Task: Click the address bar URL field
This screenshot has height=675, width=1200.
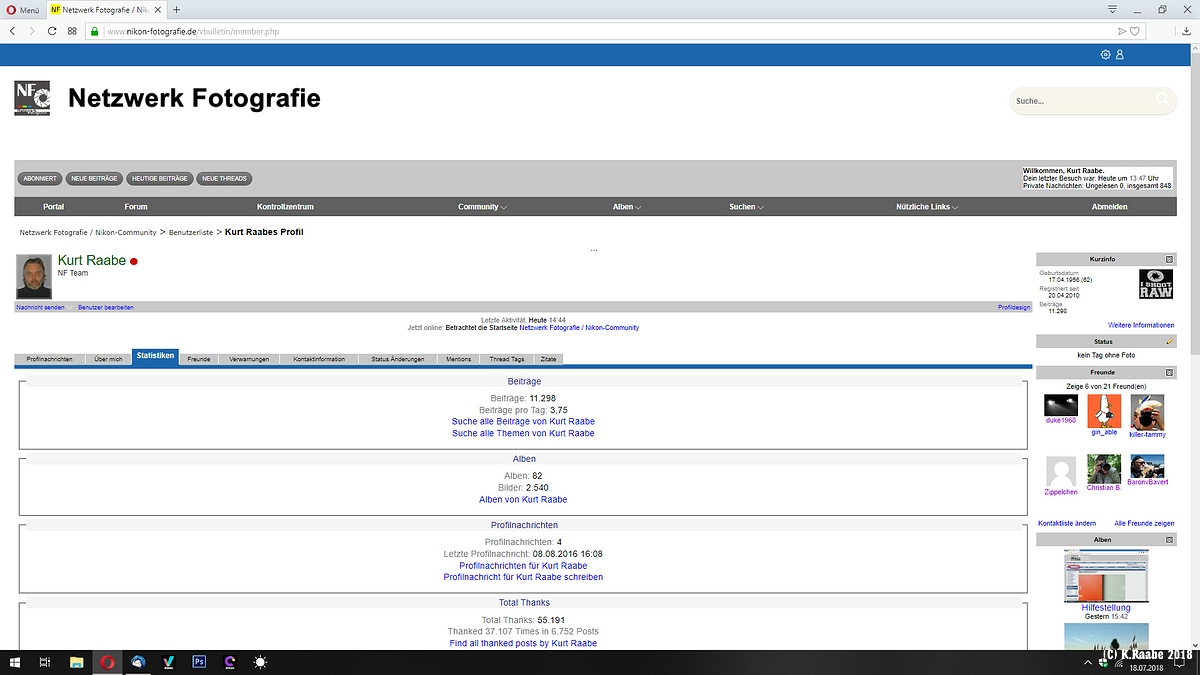Action: point(600,31)
